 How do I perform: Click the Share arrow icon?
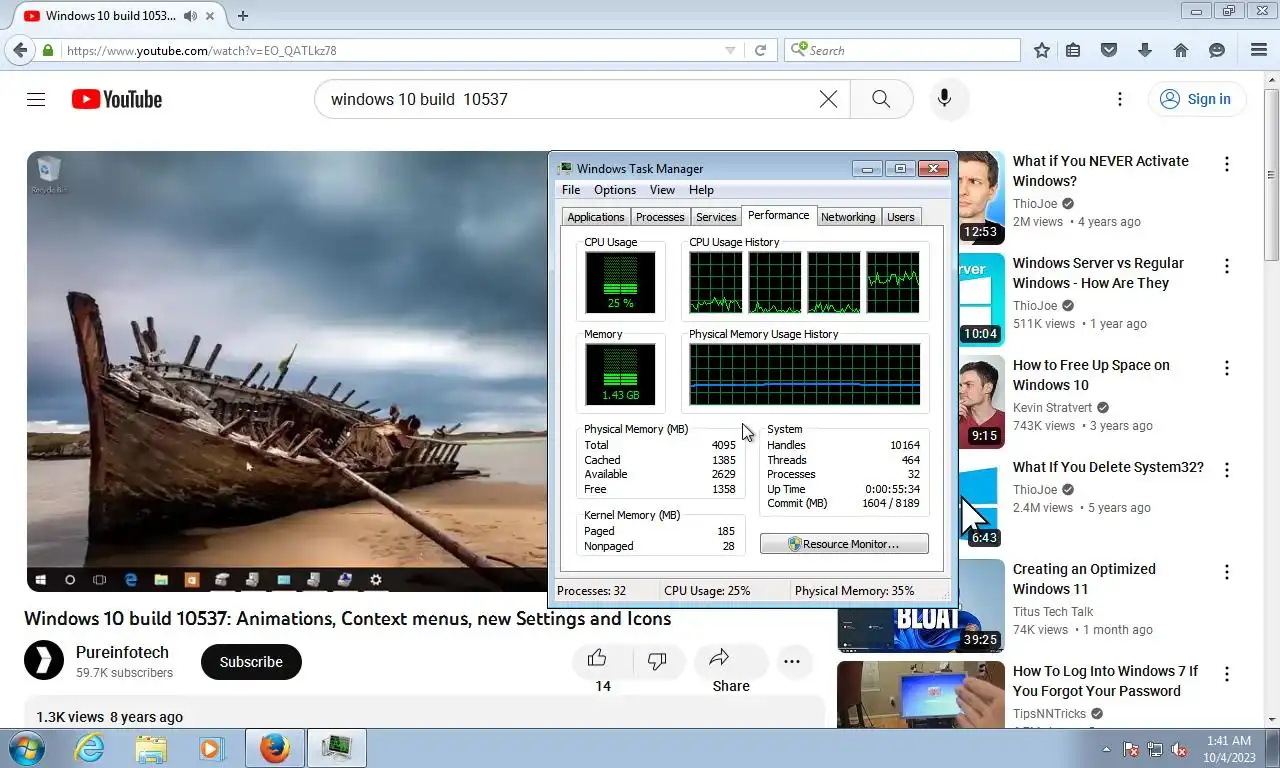[x=719, y=658]
